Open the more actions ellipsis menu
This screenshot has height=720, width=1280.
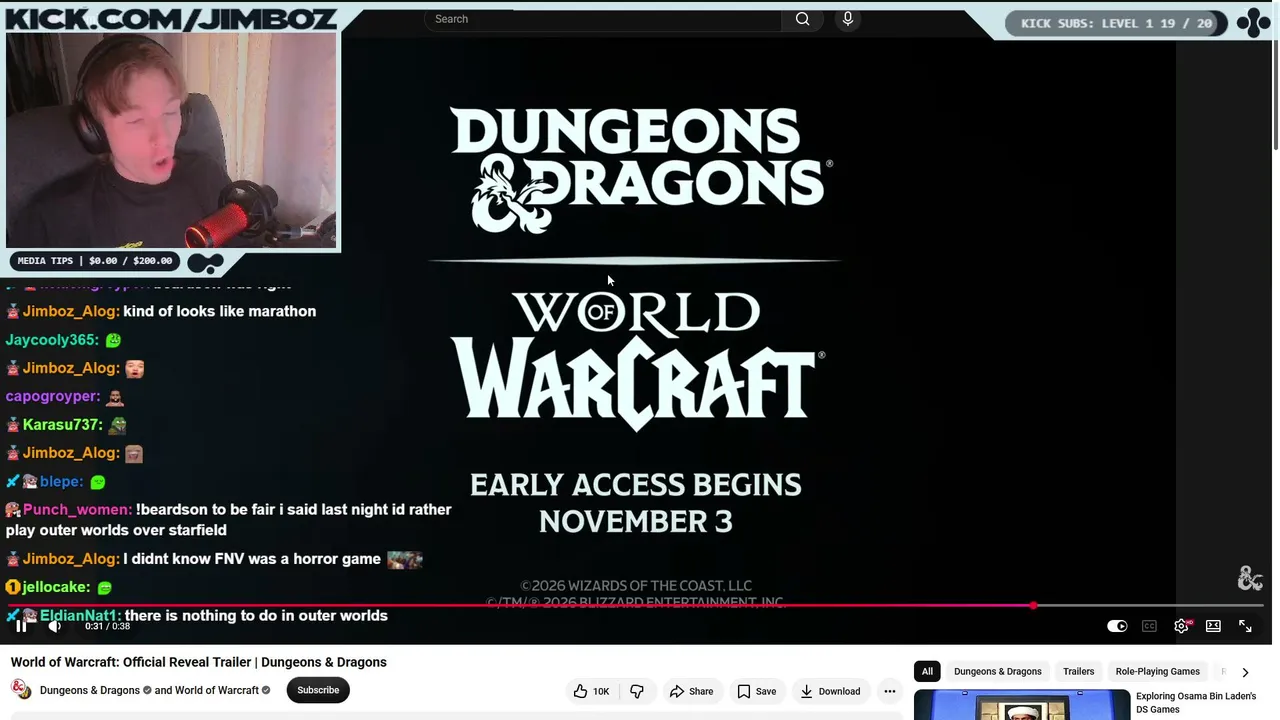coord(889,691)
